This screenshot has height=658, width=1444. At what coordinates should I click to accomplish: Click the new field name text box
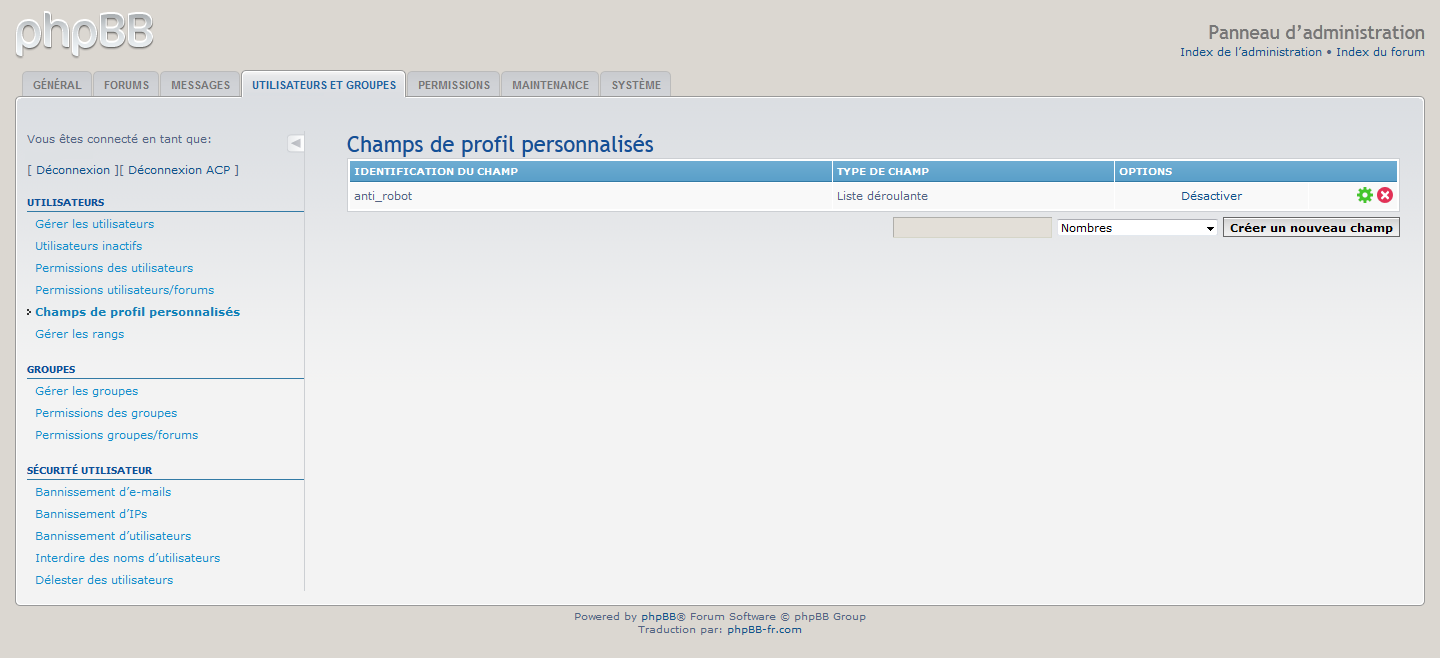tap(972, 228)
